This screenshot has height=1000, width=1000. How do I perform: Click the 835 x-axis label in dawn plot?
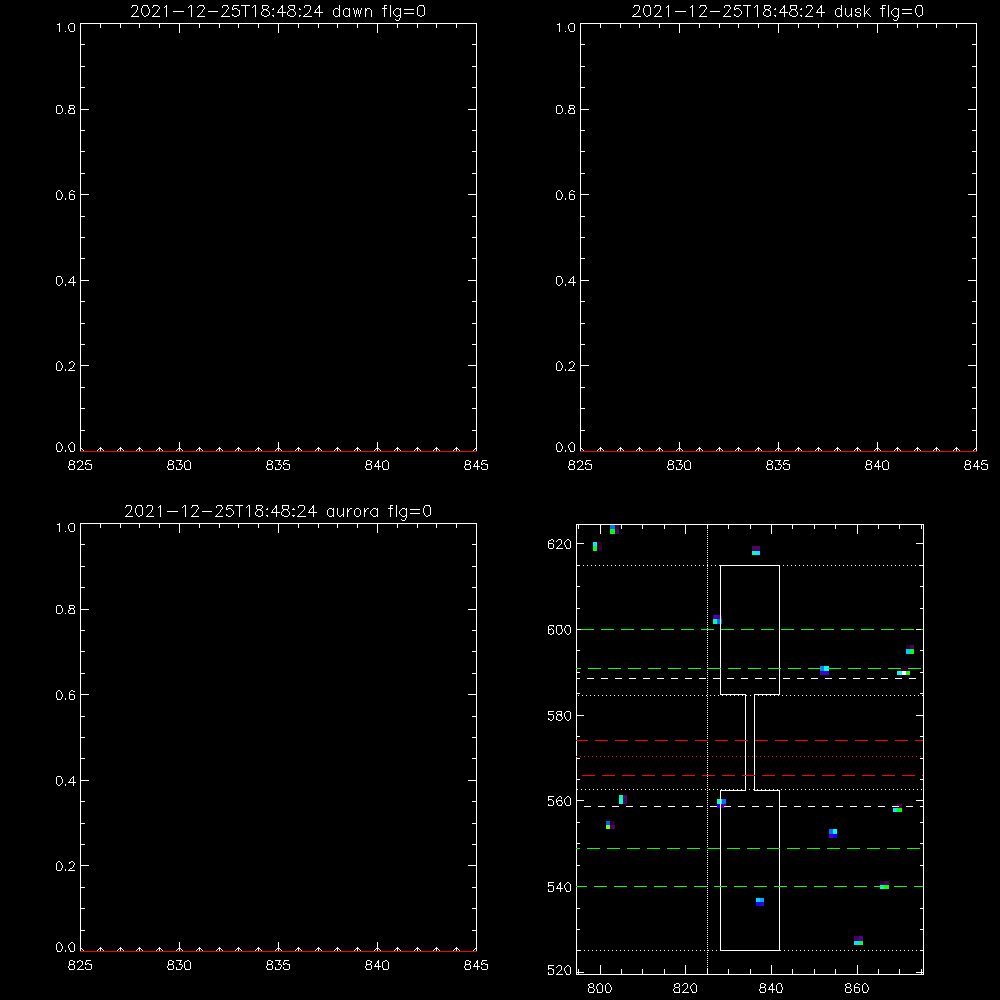pos(278,465)
